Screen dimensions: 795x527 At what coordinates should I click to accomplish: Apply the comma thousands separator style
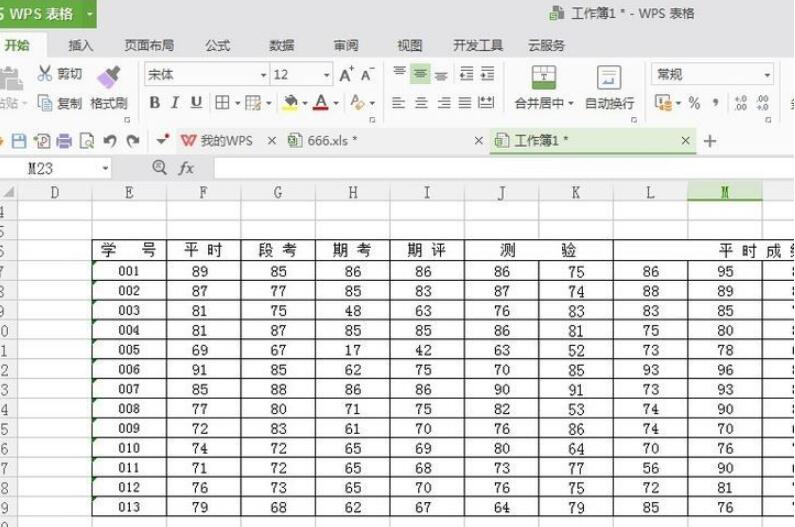tap(715, 103)
